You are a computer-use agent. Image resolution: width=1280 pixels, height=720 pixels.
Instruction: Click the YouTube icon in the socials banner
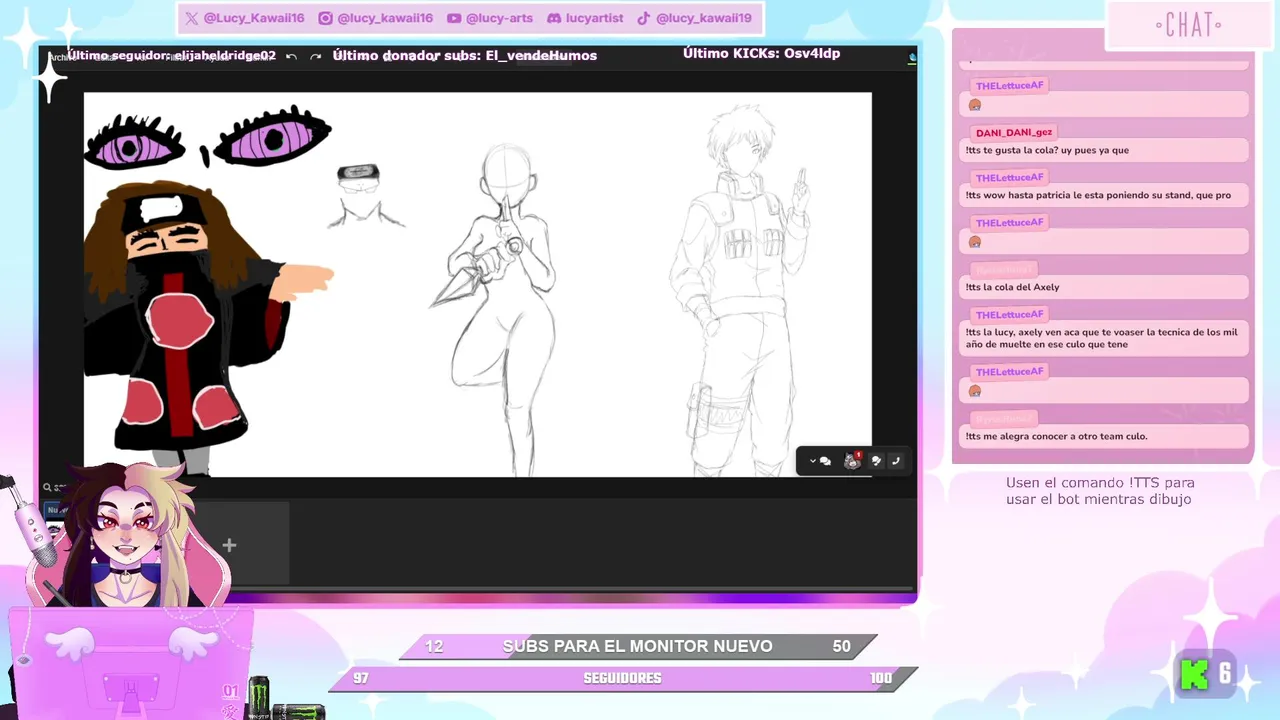454,18
